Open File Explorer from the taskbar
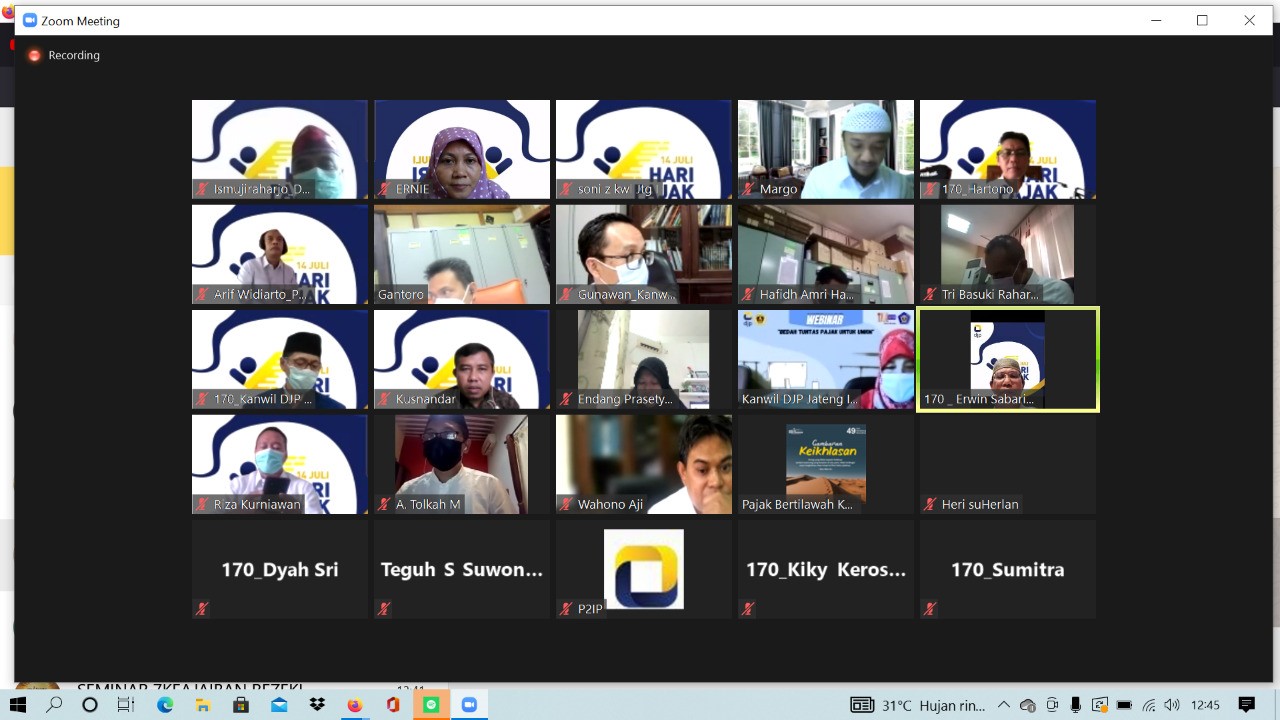The width and height of the screenshot is (1280, 720). pyautogui.click(x=203, y=705)
